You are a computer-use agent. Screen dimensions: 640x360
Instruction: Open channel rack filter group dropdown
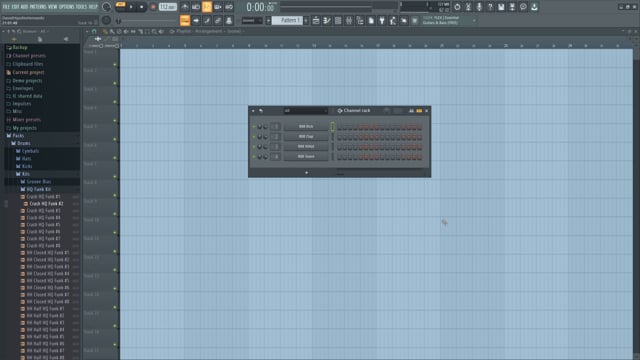306,111
